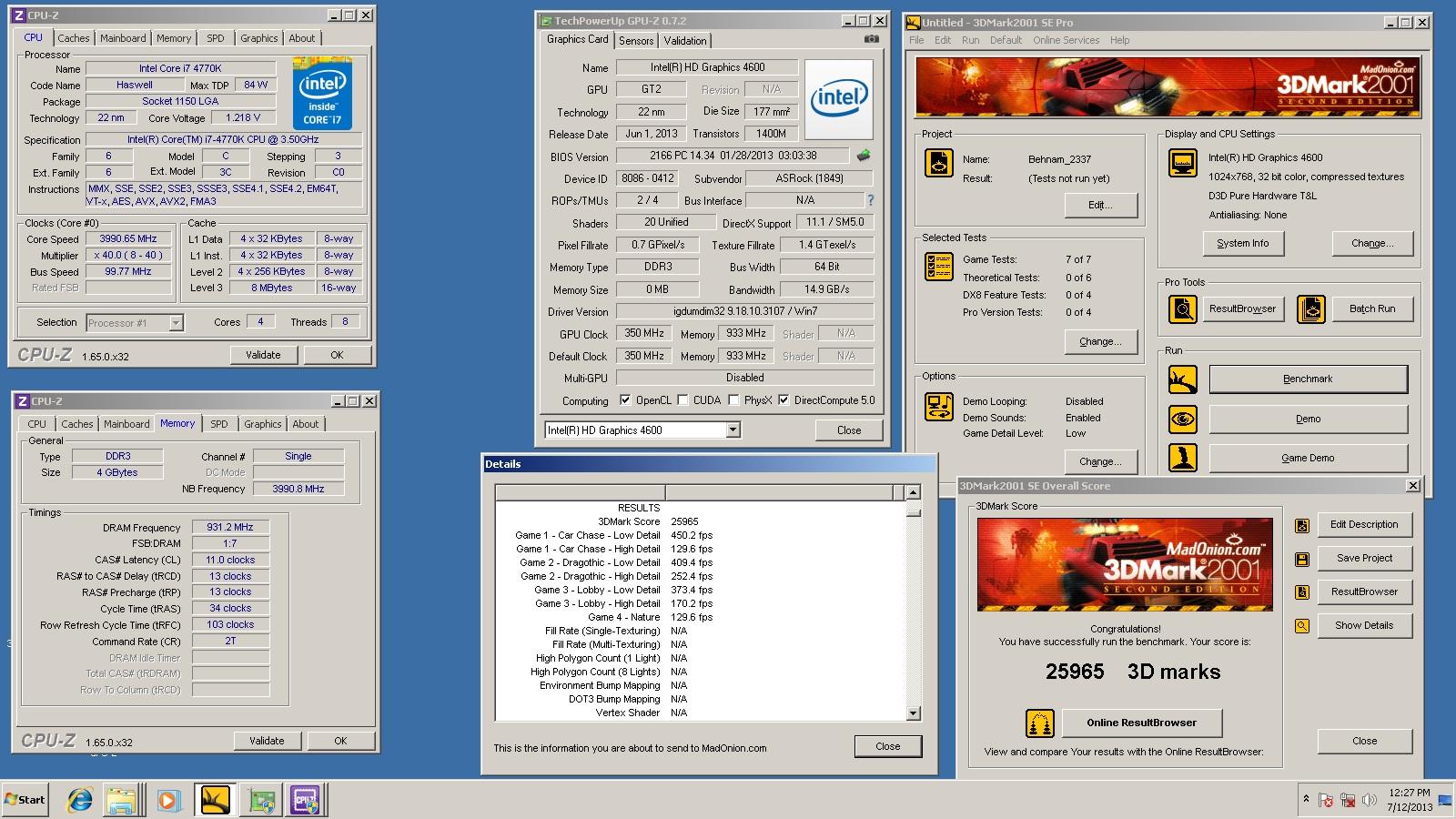This screenshot has height=819, width=1456.
Task: Click the Demo eye icon
Action: click(x=1183, y=419)
